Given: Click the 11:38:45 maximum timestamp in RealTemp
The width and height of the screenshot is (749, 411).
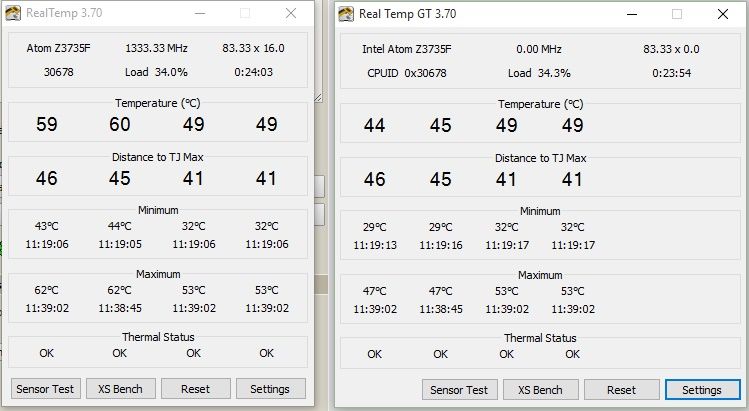Looking at the screenshot, I should (120, 308).
